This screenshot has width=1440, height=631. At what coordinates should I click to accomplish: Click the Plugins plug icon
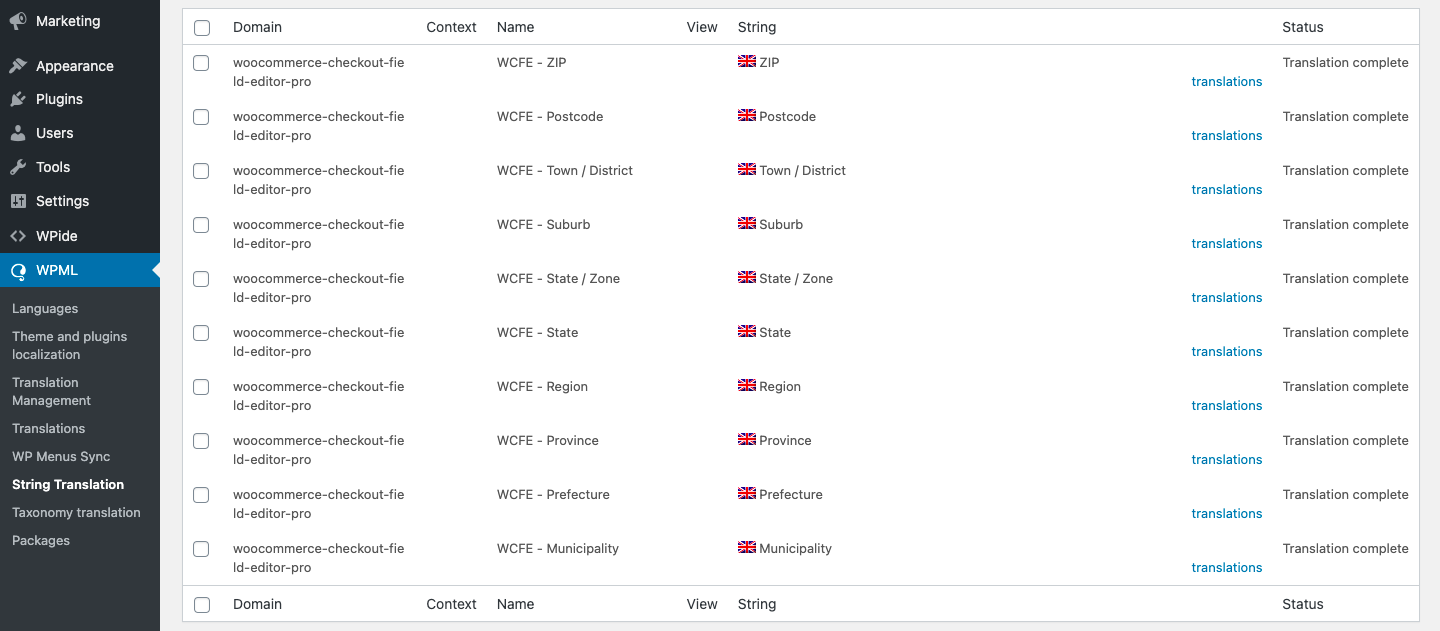pyautogui.click(x=18, y=99)
